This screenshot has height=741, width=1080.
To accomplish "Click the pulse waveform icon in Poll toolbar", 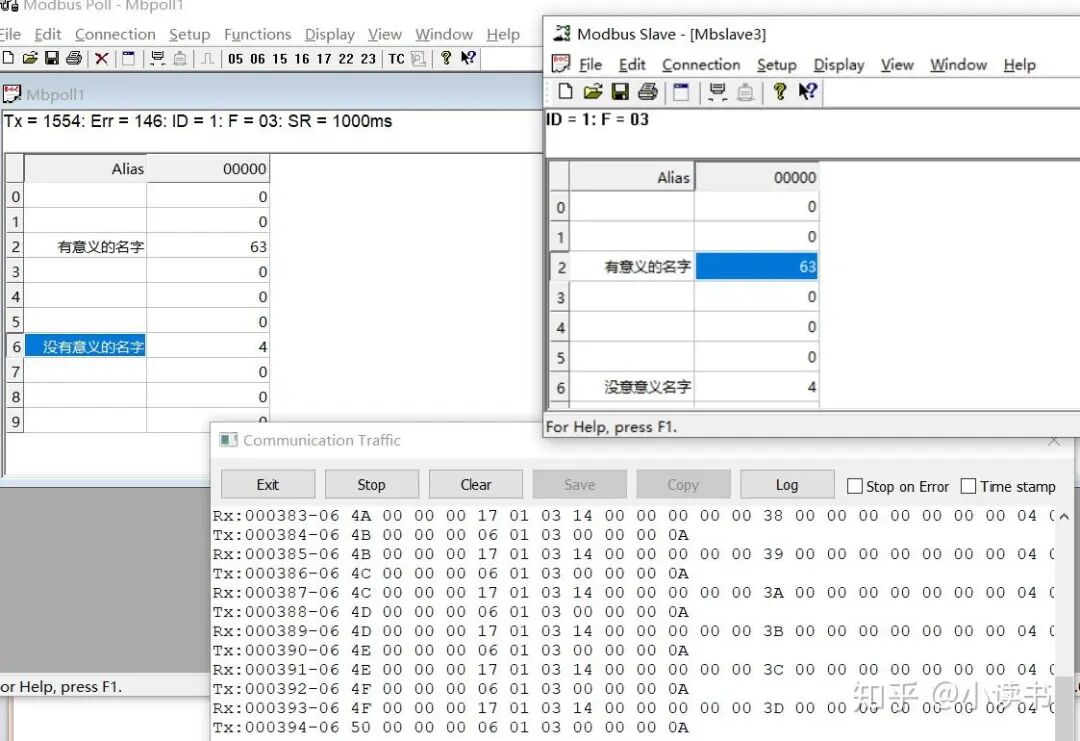I will tap(207, 59).
